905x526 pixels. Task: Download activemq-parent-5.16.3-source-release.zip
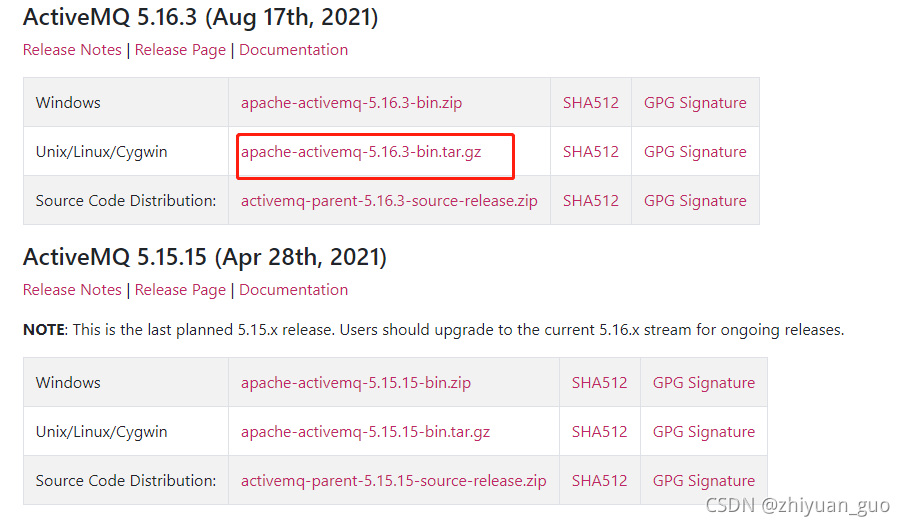tap(389, 201)
